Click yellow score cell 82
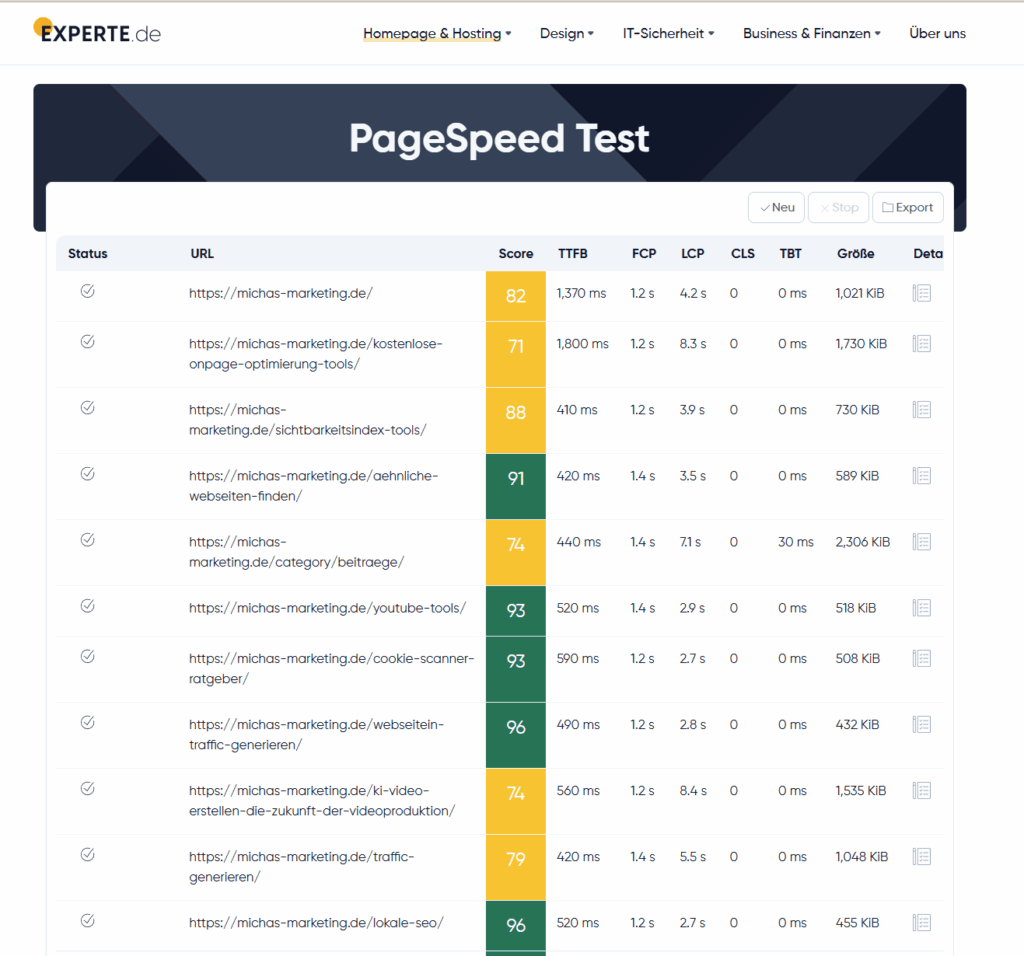This screenshot has height=956, width=1024. [516, 296]
